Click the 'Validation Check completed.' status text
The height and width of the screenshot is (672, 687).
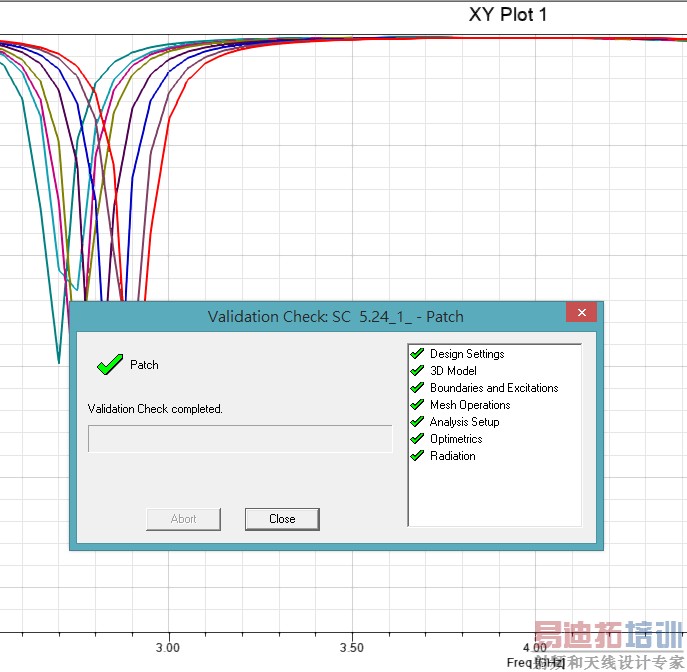pos(155,409)
